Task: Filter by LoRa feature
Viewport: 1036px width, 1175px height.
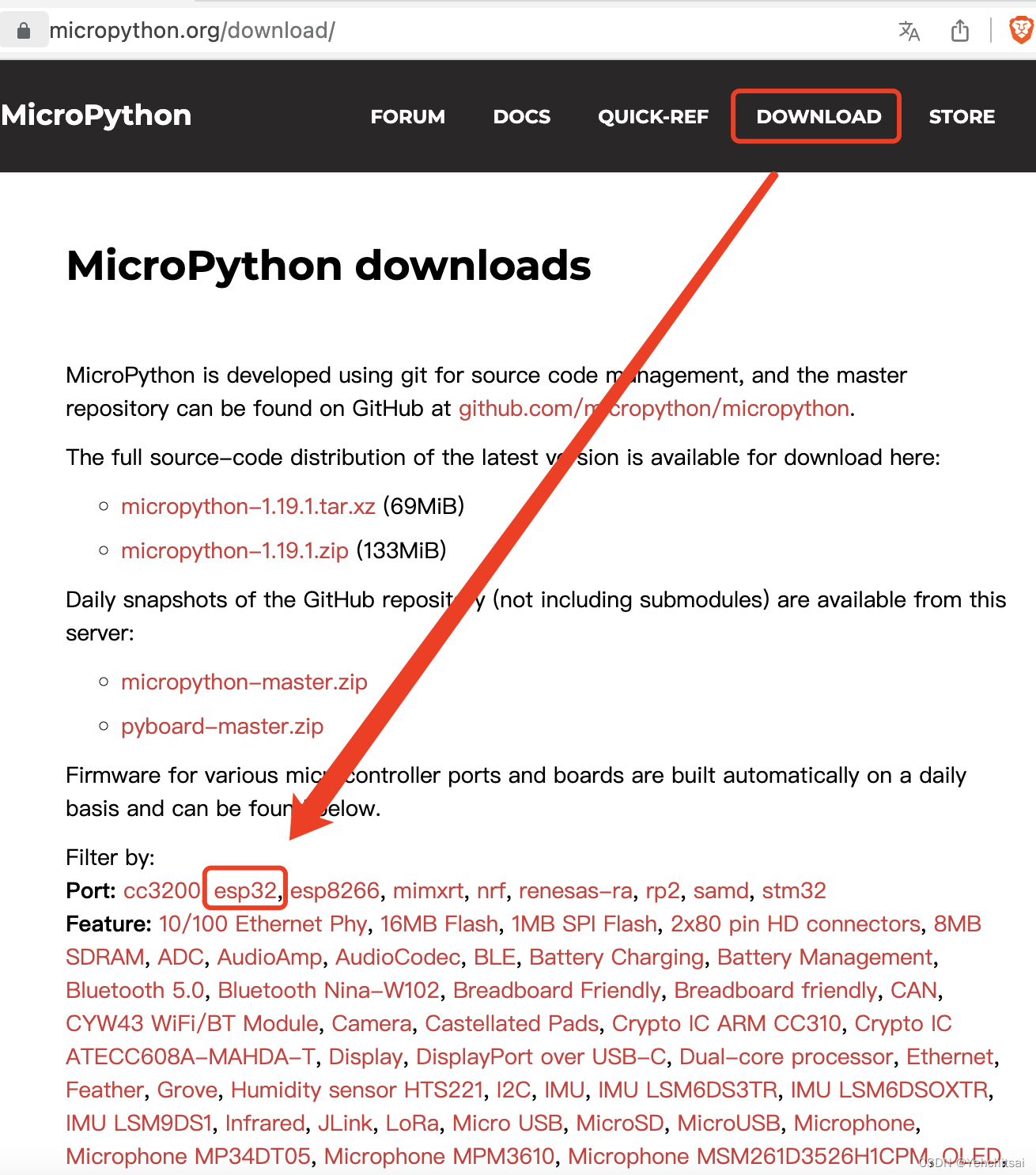Action: click(x=412, y=1124)
